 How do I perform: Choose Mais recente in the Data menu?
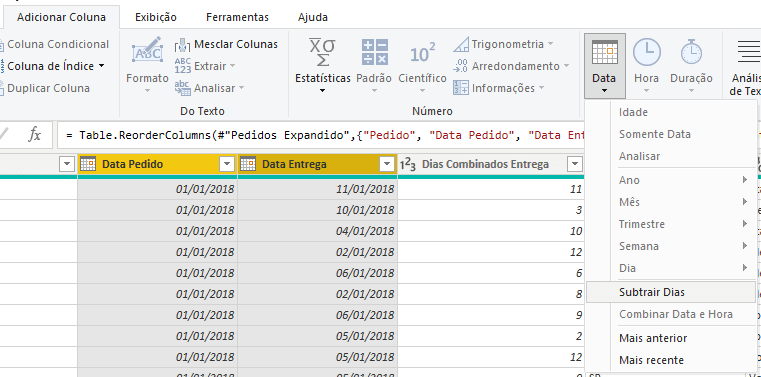pos(671,360)
